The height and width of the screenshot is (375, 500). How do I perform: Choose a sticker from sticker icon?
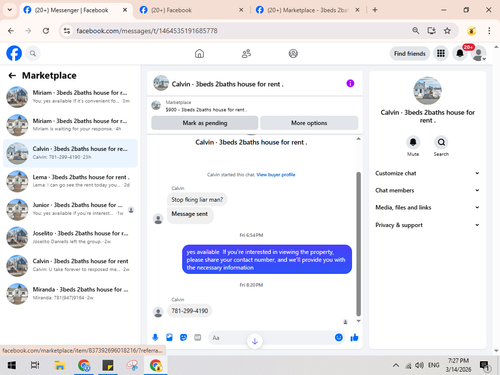[x=183, y=337]
